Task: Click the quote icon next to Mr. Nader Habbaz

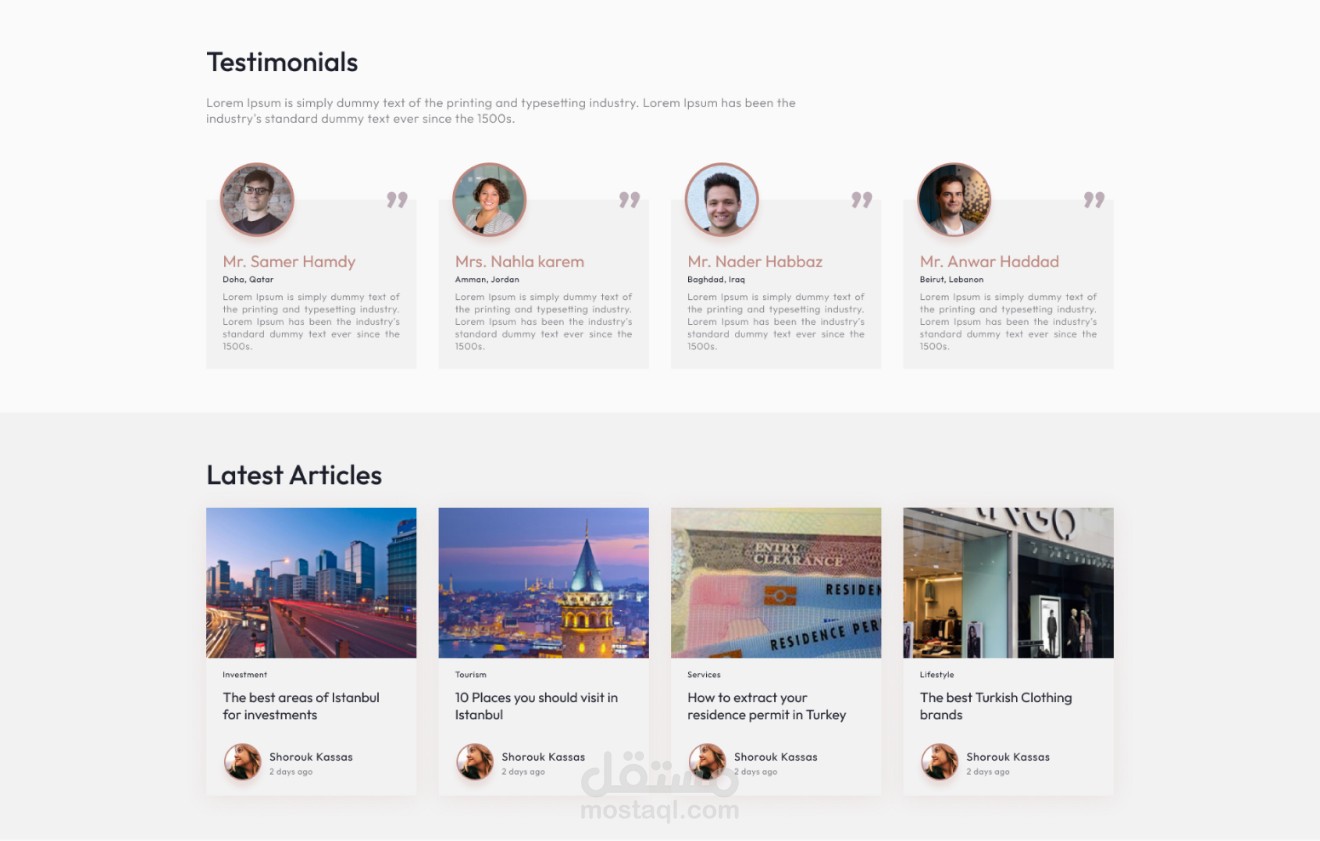Action: pos(862,199)
